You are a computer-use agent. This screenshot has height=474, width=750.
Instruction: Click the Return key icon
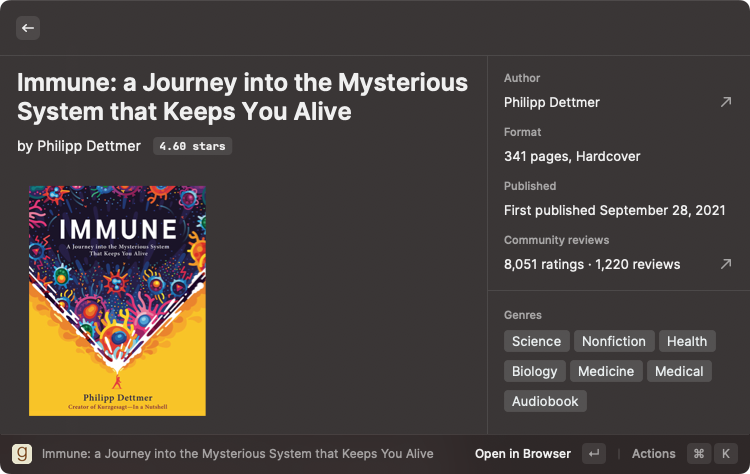click(594, 453)
